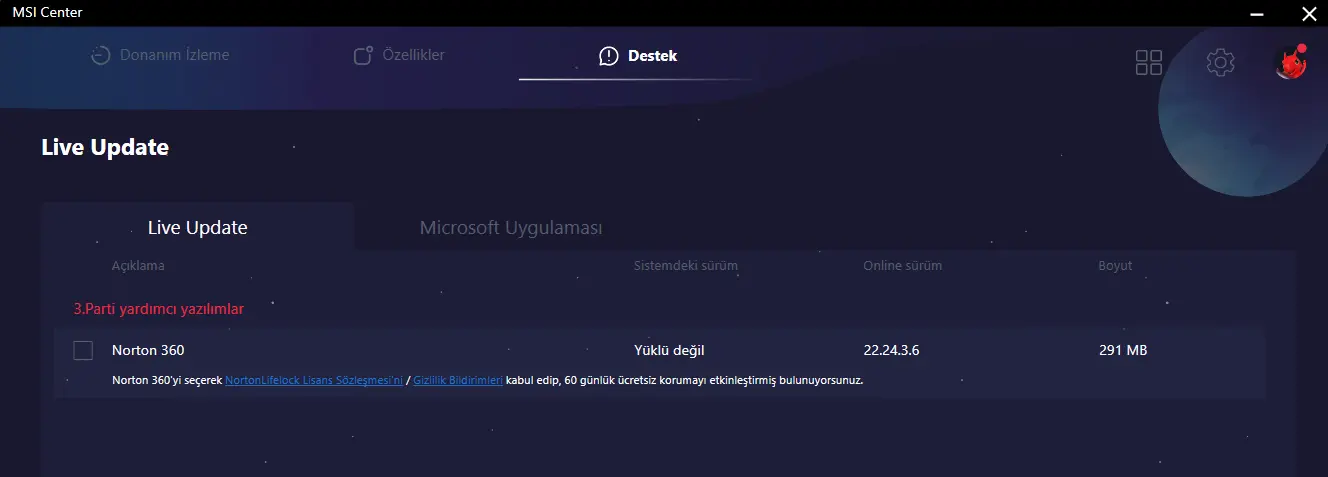
Task: Select the Destek tab
Action: 638,56
